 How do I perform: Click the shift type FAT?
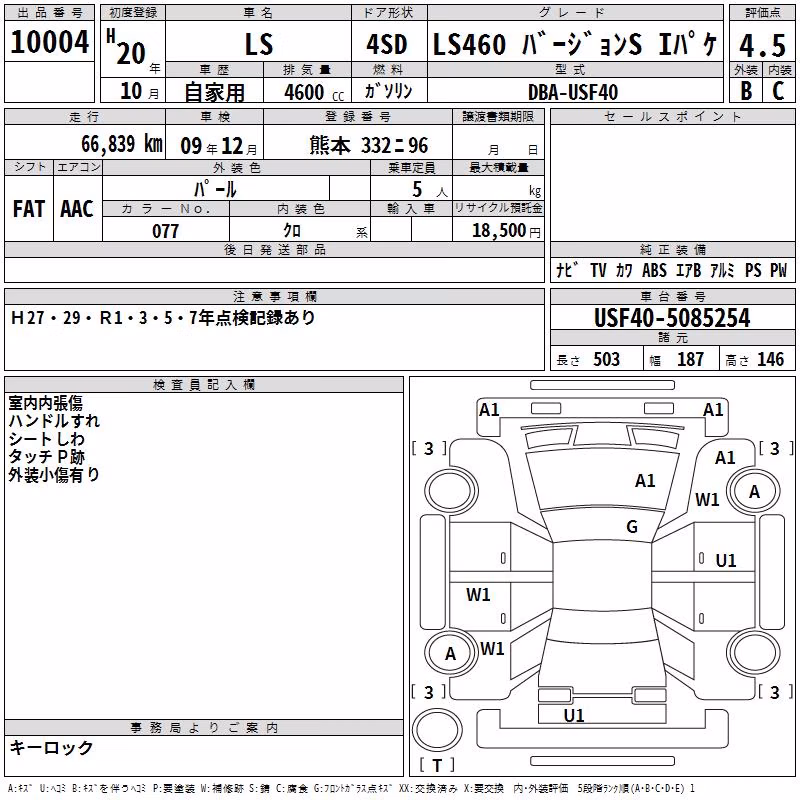coord(29,209)
